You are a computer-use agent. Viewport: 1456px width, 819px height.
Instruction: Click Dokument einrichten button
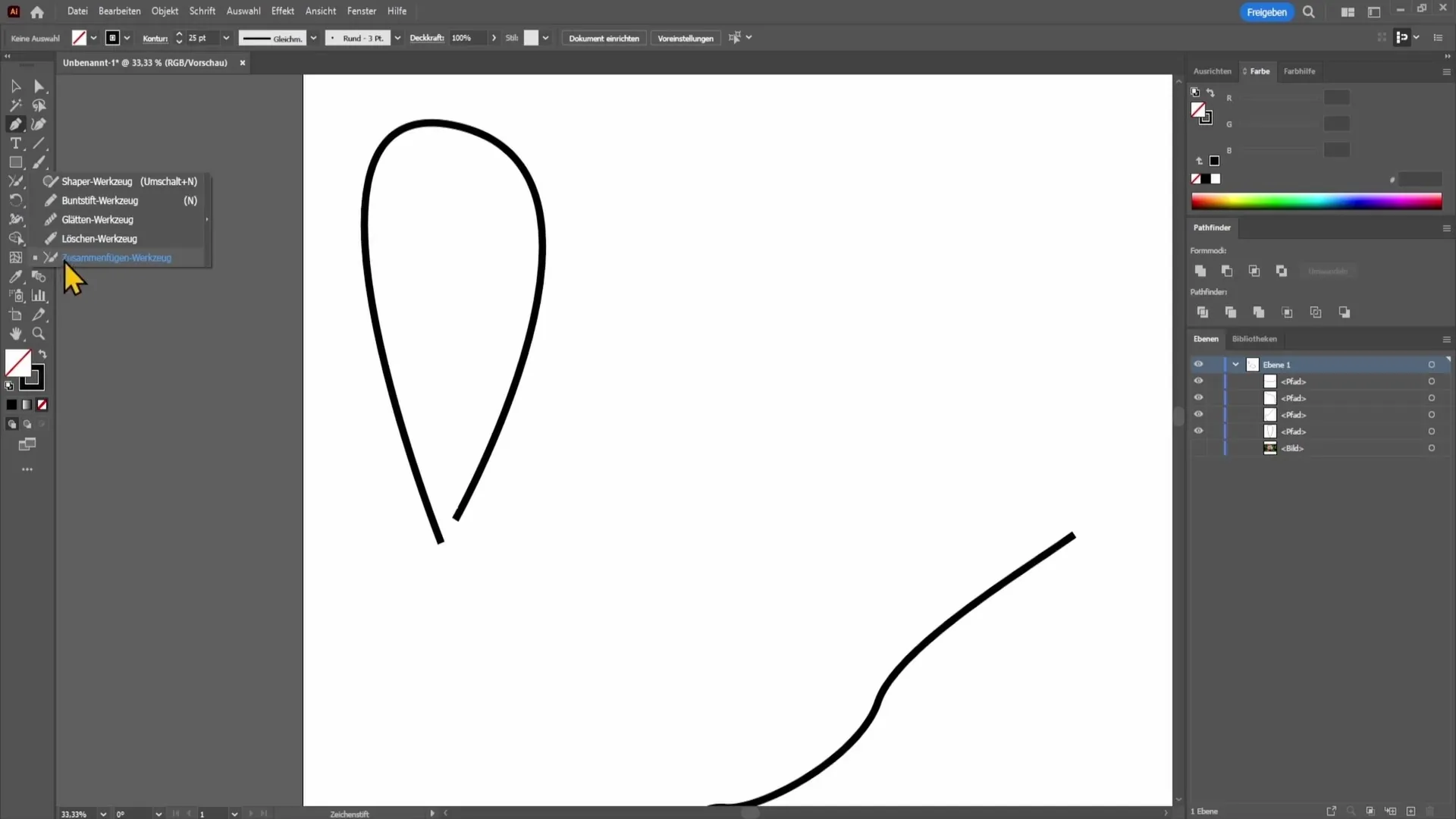(604, 38)
